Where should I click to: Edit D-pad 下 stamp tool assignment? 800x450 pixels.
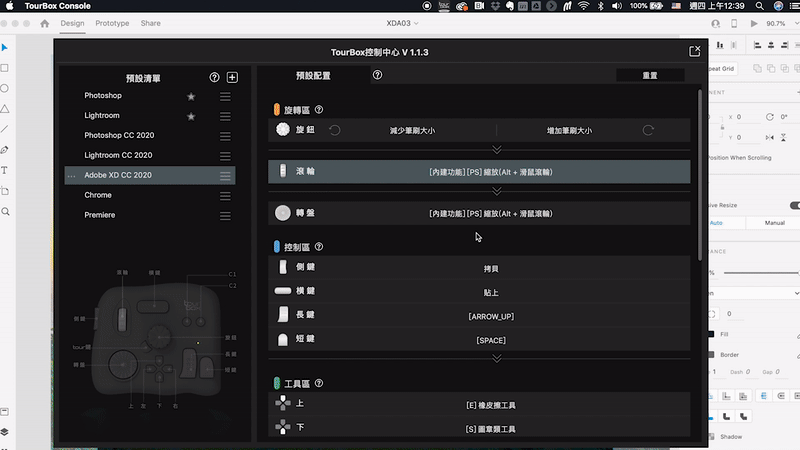click(x=491, y=429)
